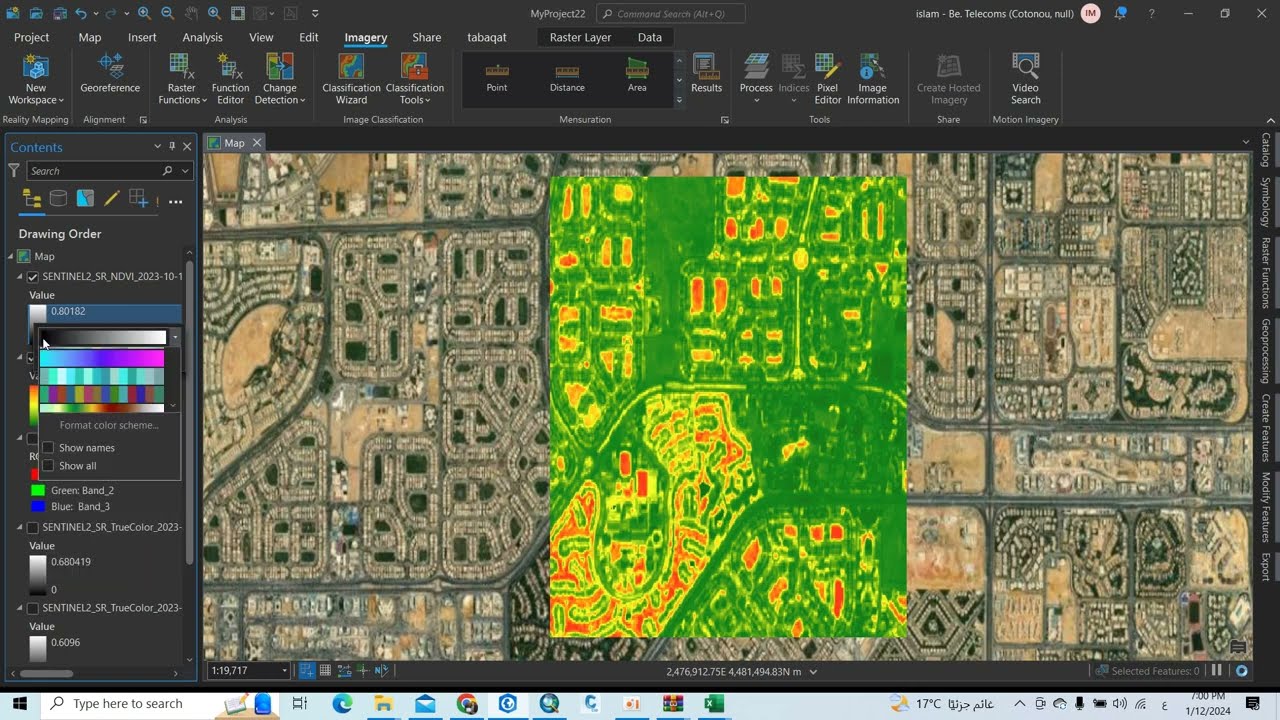Enable Show all checkbox
The width and height of the screenshot is (1280, 720).
[x=48, y=466]
